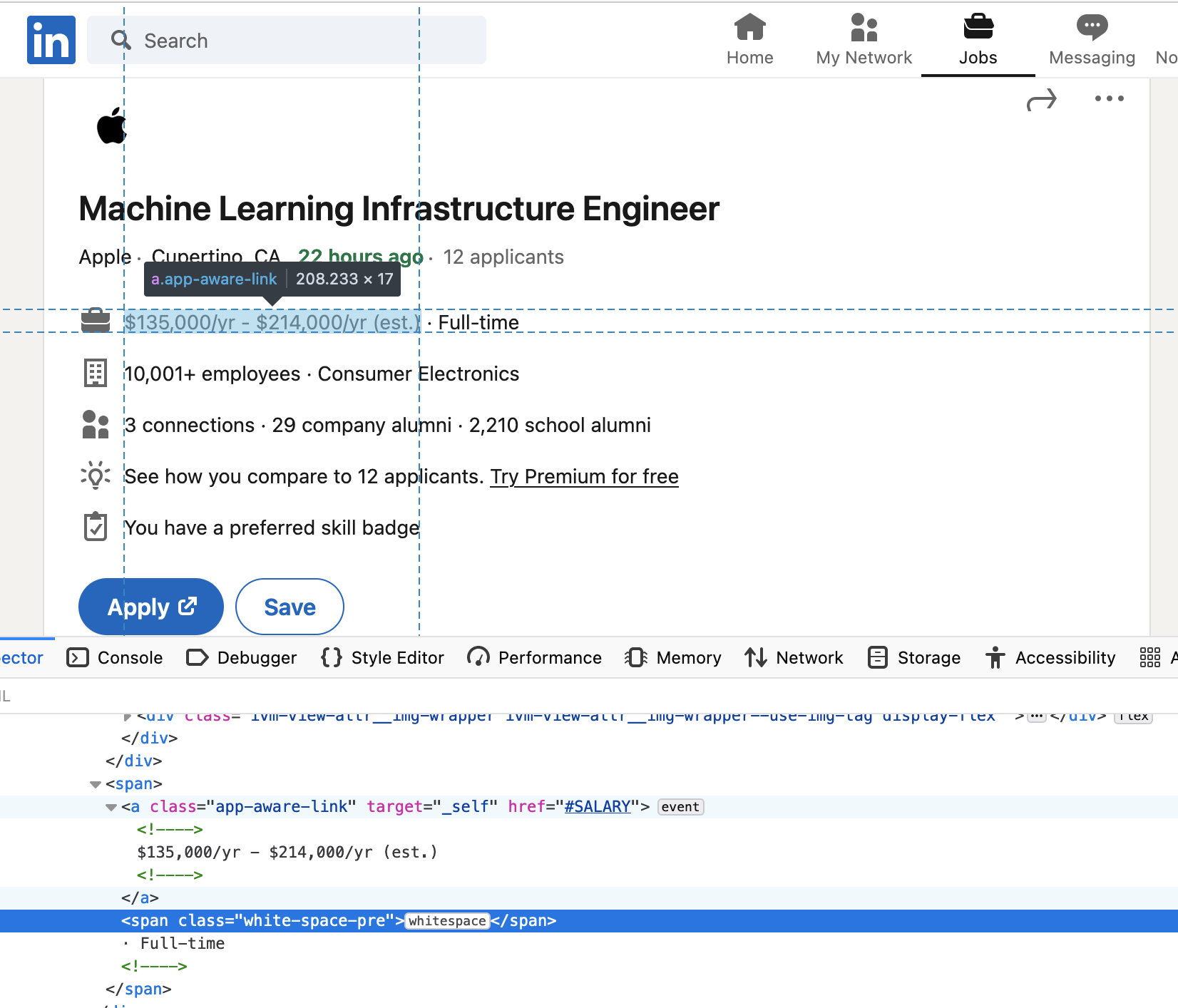Open the Accessibility devtools tab
The height and width of the screenshot is (1008, 1178).
[x=1050, y=657]
